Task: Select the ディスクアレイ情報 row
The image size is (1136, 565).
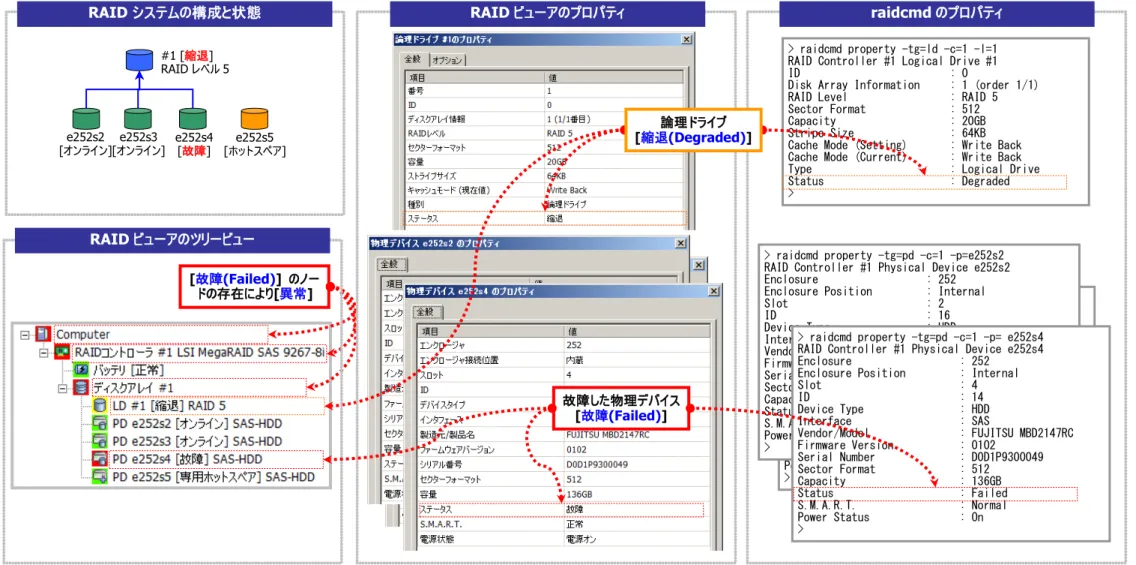Action: [x=543, y=119]
